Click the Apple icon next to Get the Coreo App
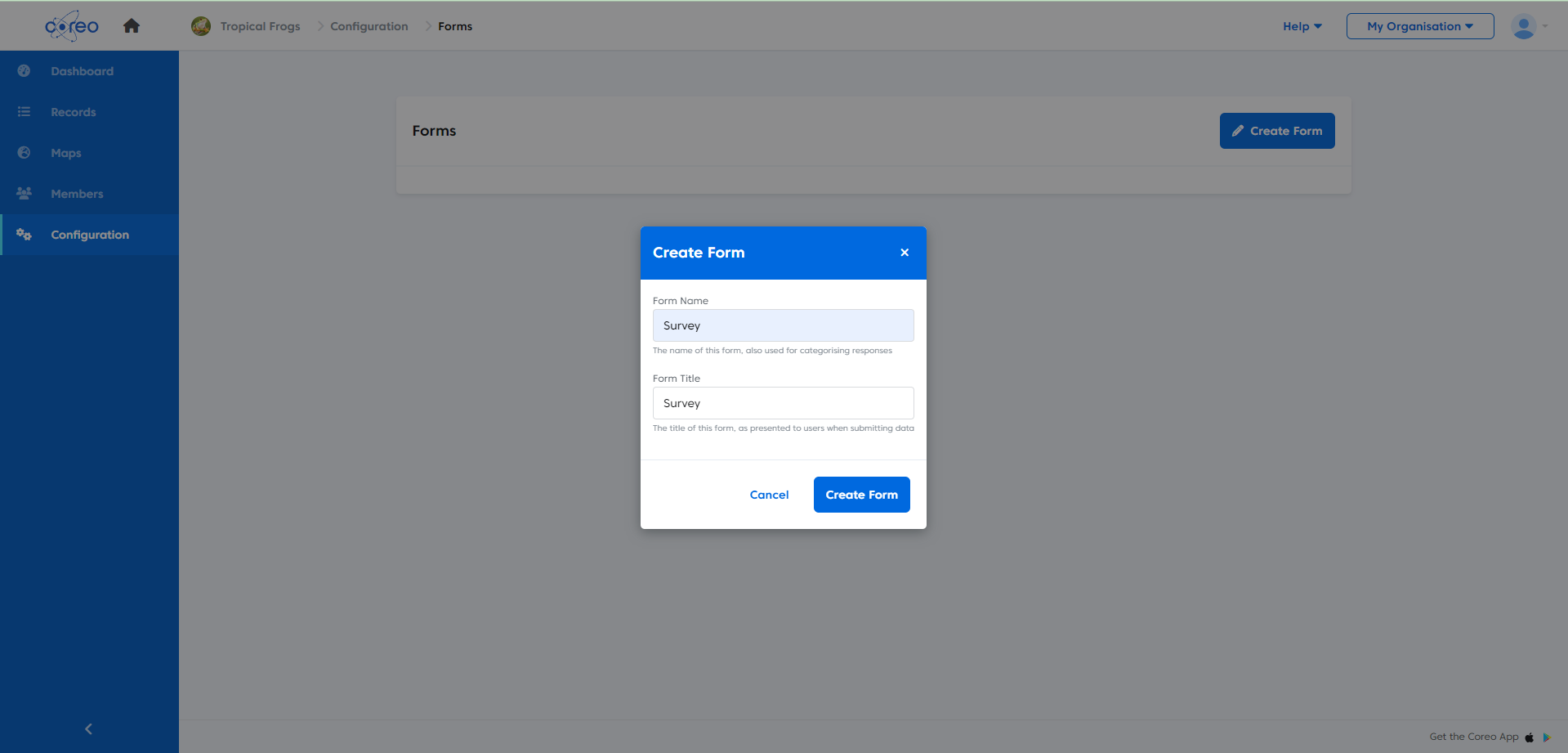1568x753 pixels. [1528, 737]
